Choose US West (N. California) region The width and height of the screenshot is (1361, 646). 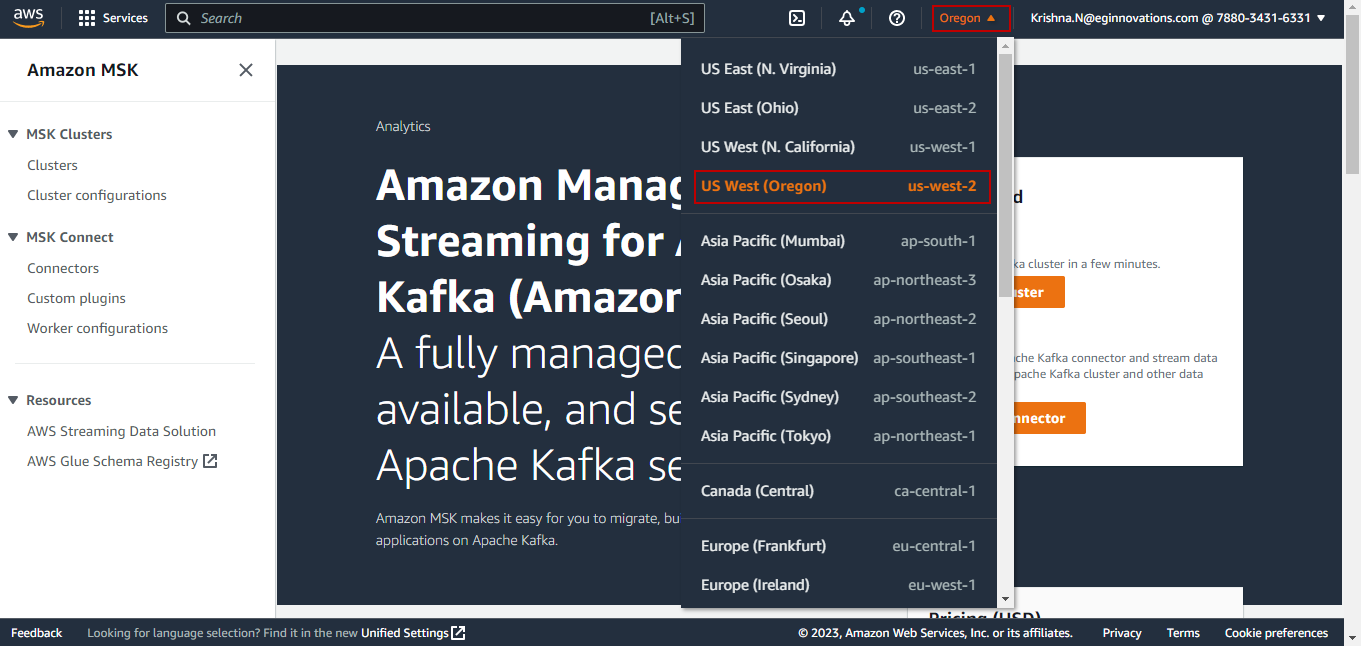[838, 147]
